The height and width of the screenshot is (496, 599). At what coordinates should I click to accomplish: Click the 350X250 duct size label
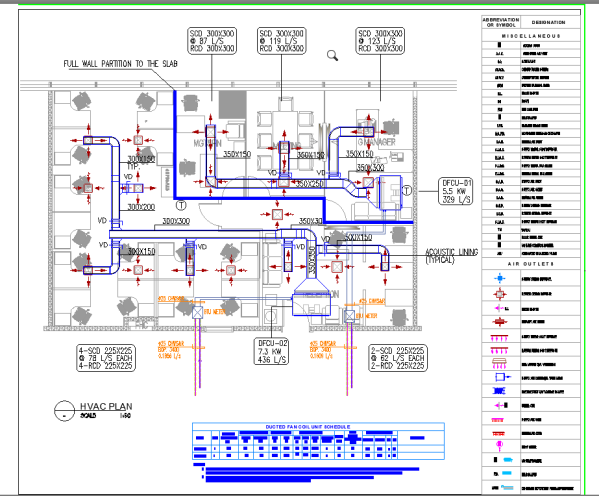pyautogui.click(x=310, y=184)
